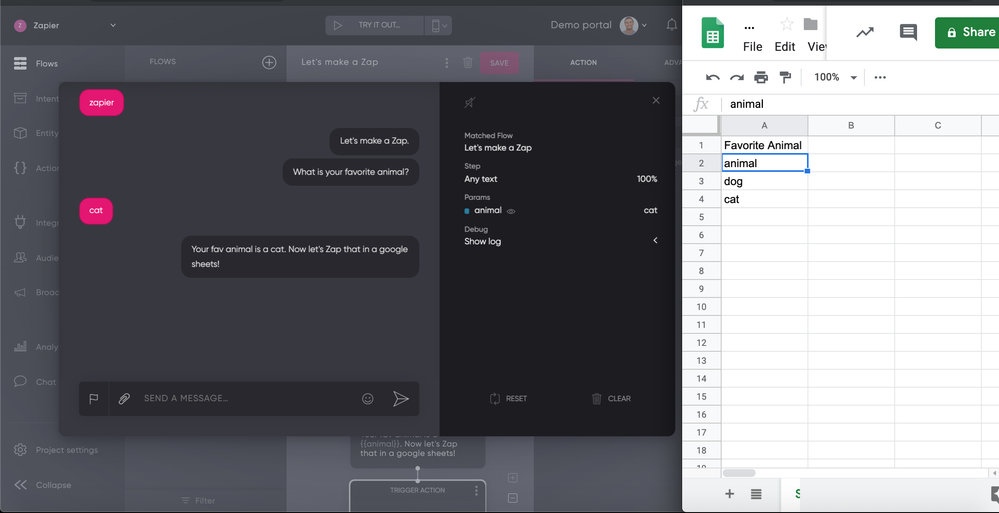Select column B header

(x=851, y=126)
